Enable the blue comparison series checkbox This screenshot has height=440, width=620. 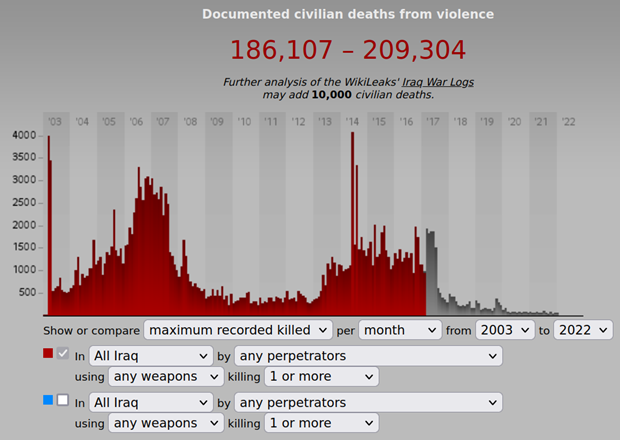[63, 400]
